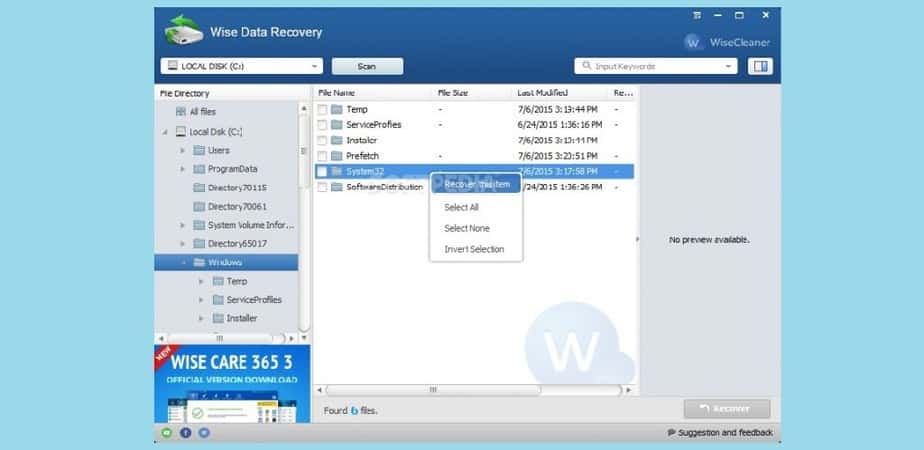Expand the ProgramData folder node
This screenshot has height=450, width=924.
[183, 169]
